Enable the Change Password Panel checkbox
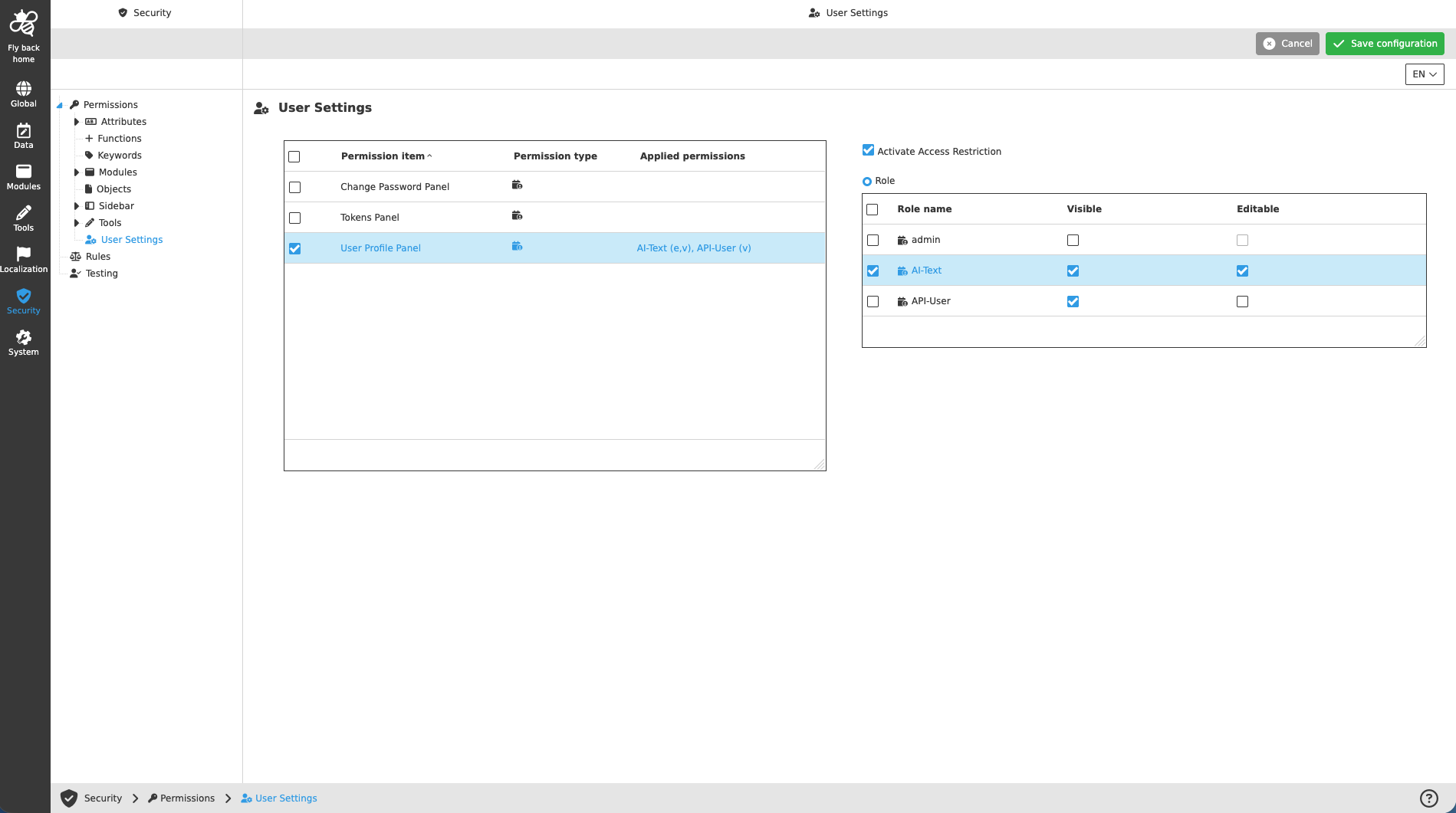This screenshot has width=1456, height=813. click(x=294, y=186)
